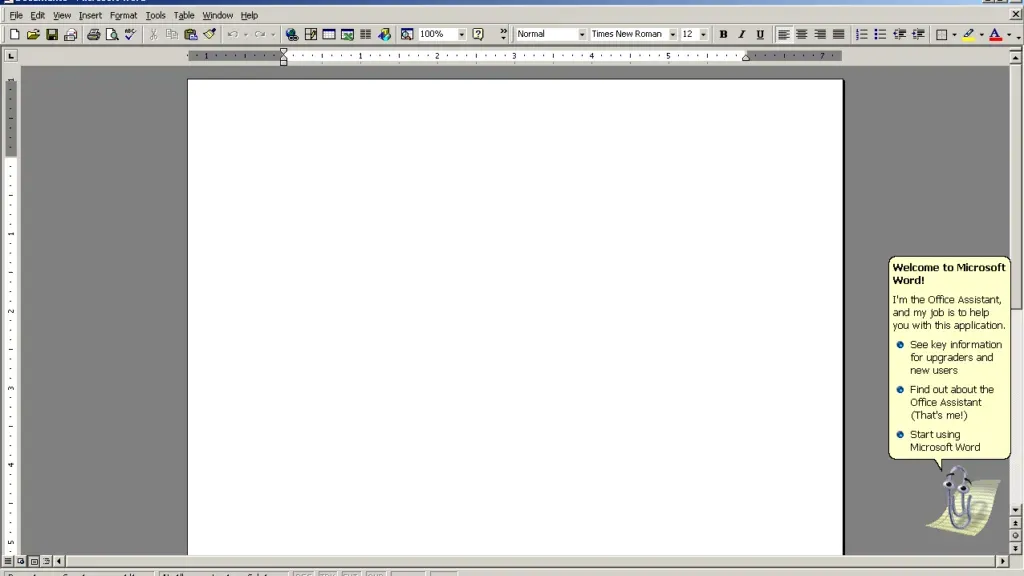Set Align Left paragraph alignment
This screenshot has width=1024, height=576.
click(783, 35)
